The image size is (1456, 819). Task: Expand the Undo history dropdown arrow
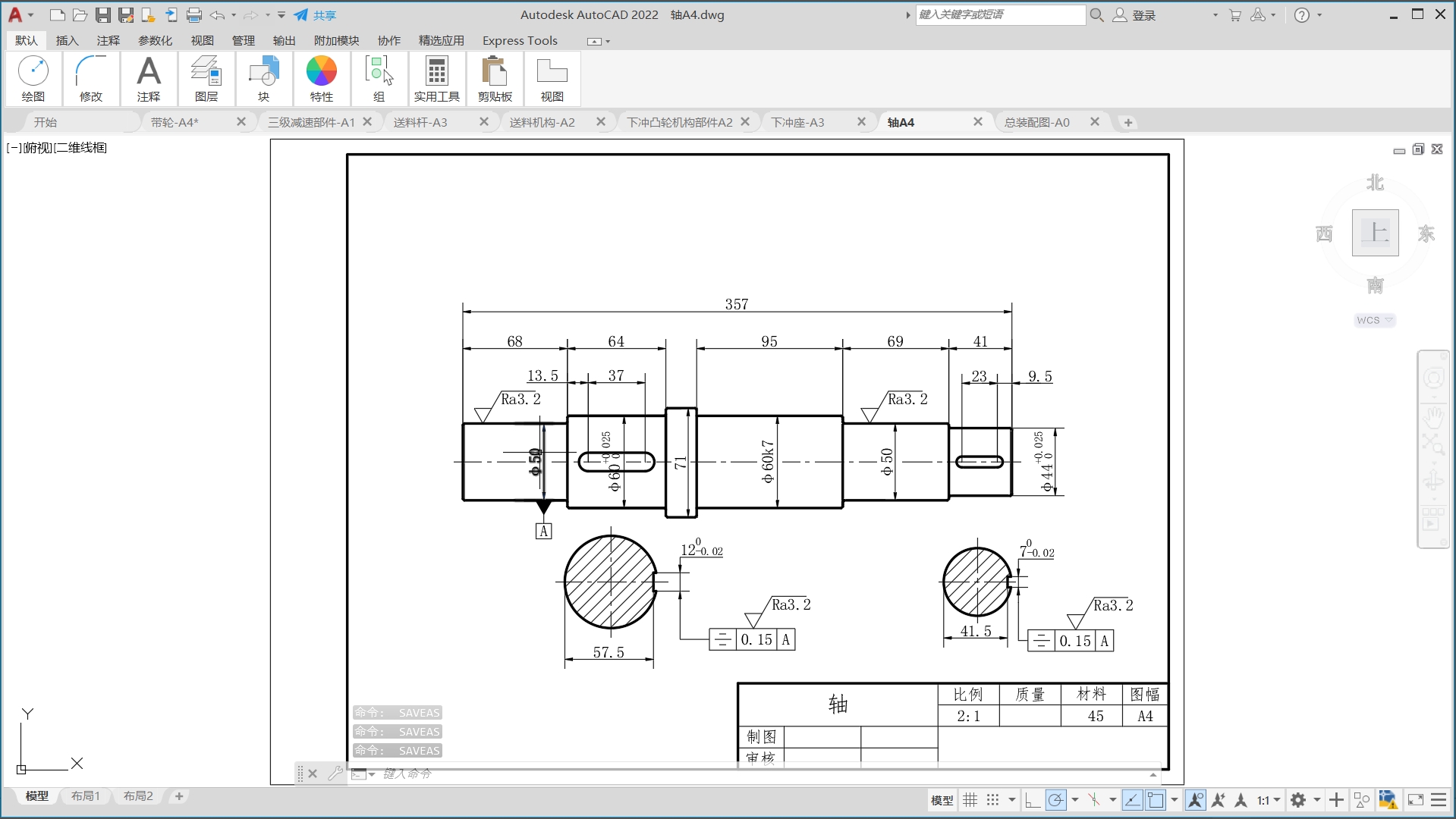(234, 15)
